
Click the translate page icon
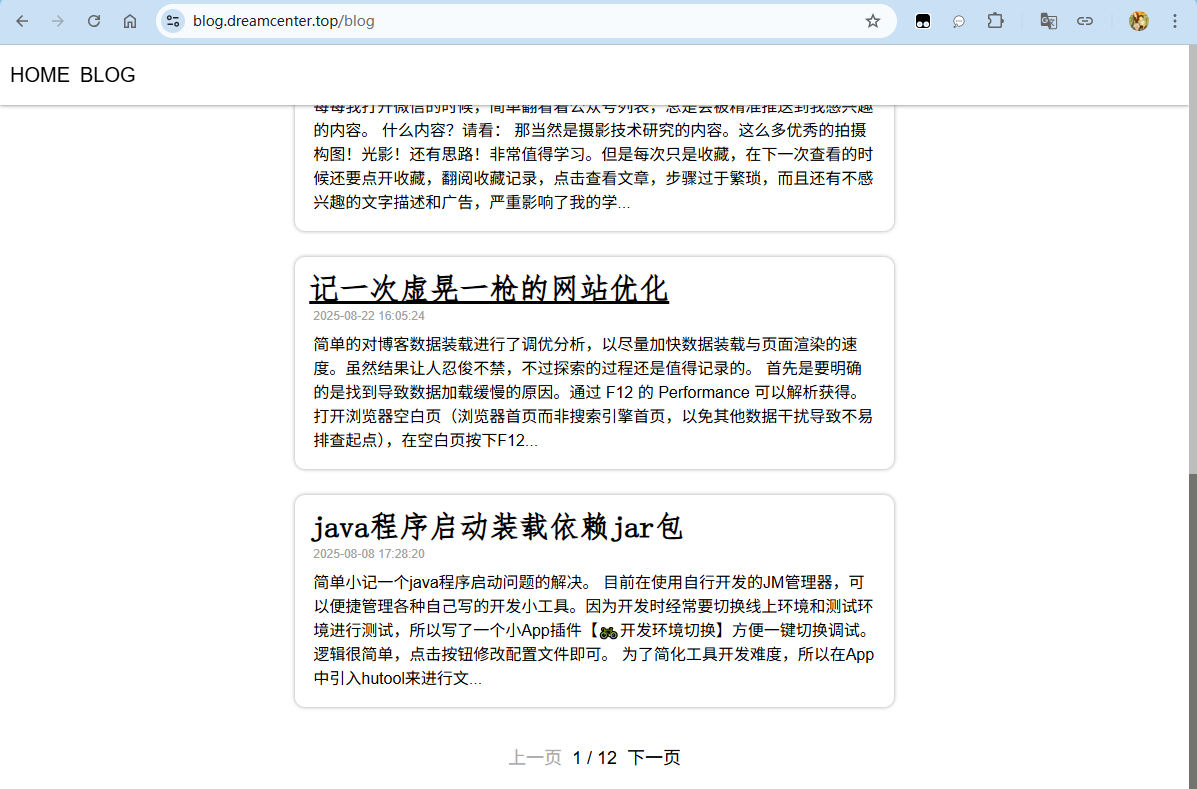(1048, 21)
